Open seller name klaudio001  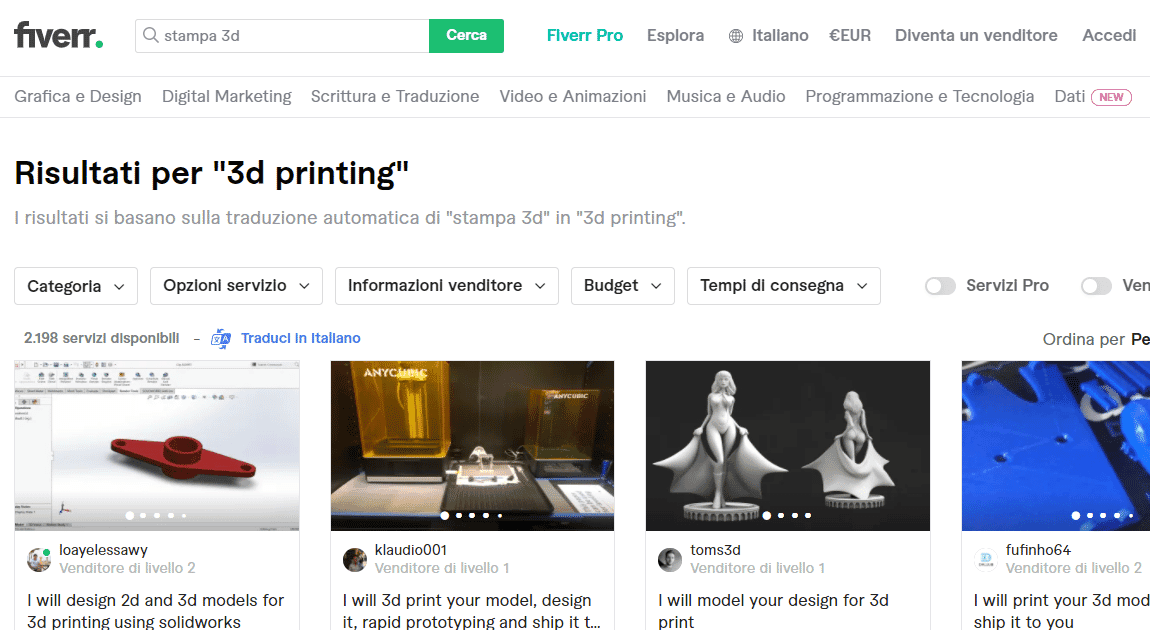411,550
